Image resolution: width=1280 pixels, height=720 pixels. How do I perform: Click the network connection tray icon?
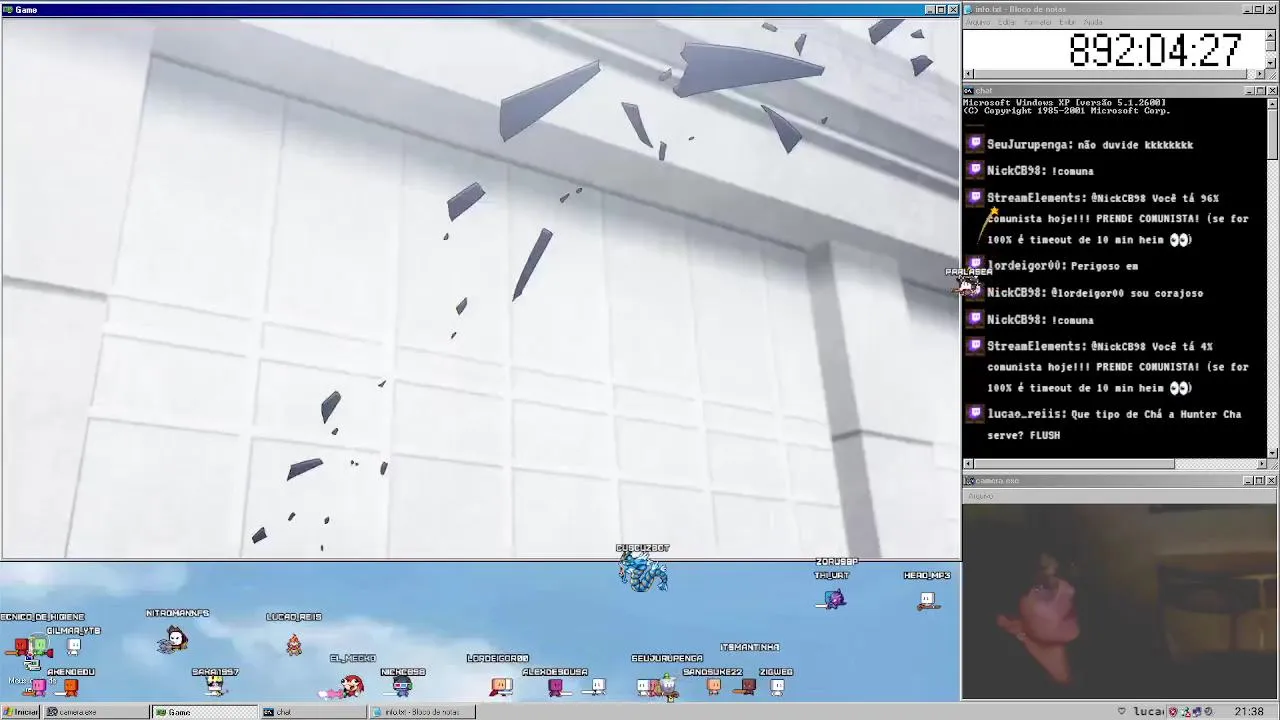tap(1196, 712)
